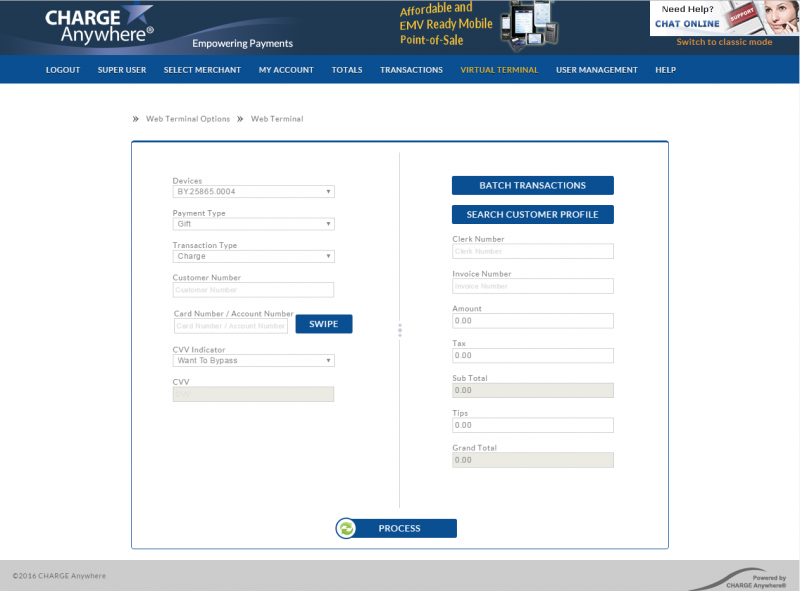
Task: Click the dotted divider handle between form columns
Action: click(x=400, y=330)
